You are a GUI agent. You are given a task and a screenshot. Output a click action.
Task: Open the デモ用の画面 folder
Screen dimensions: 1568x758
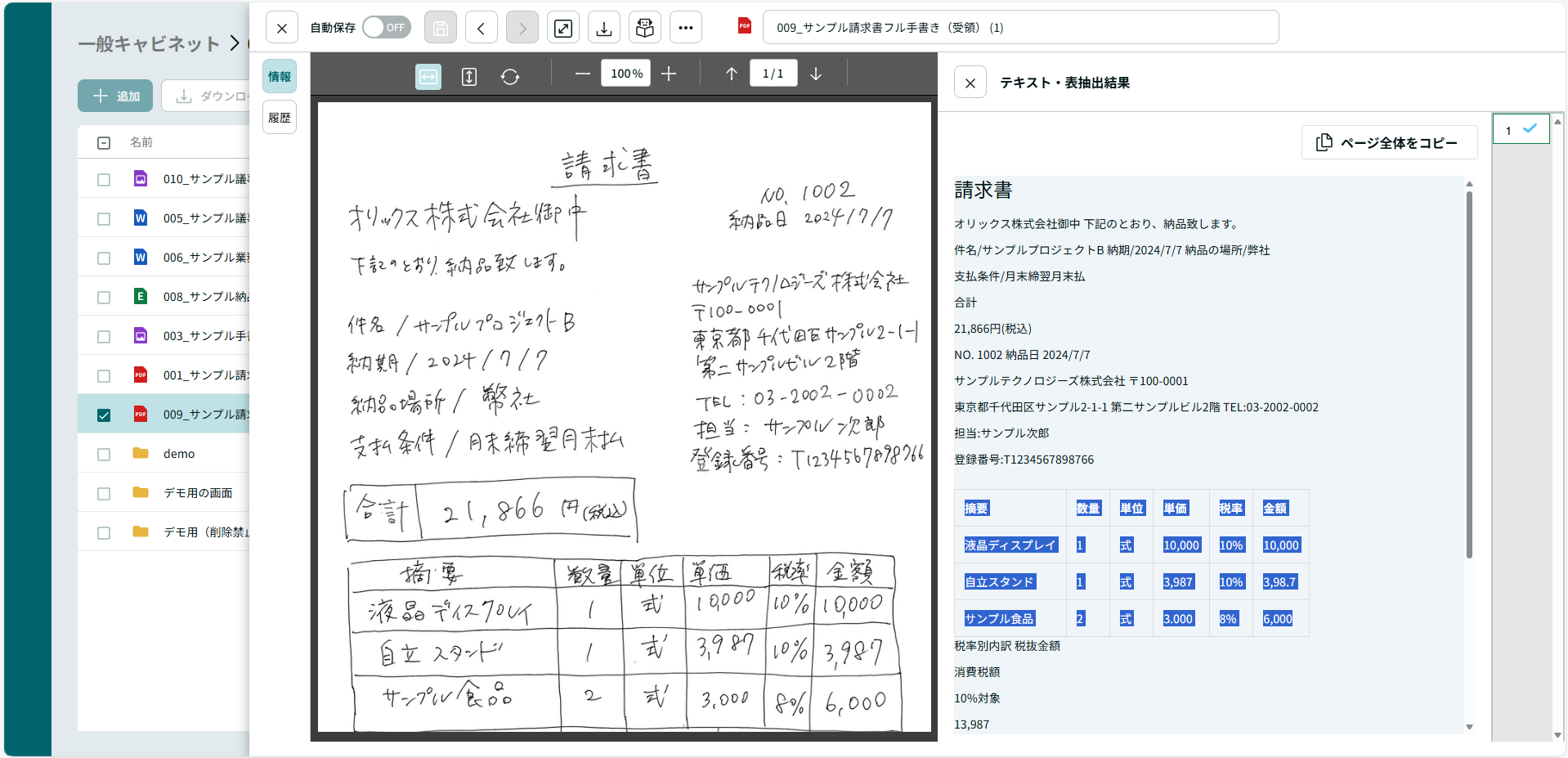click(x=198, y=493)
